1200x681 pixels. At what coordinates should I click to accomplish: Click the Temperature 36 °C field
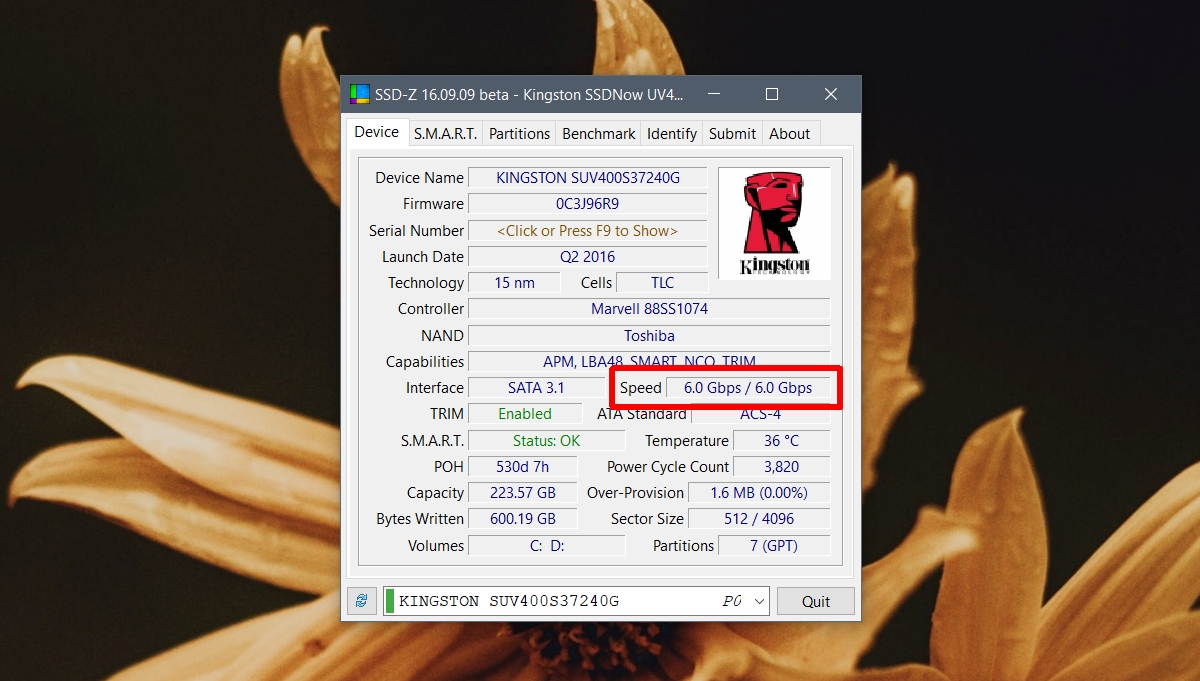click(x=782, y=440)
